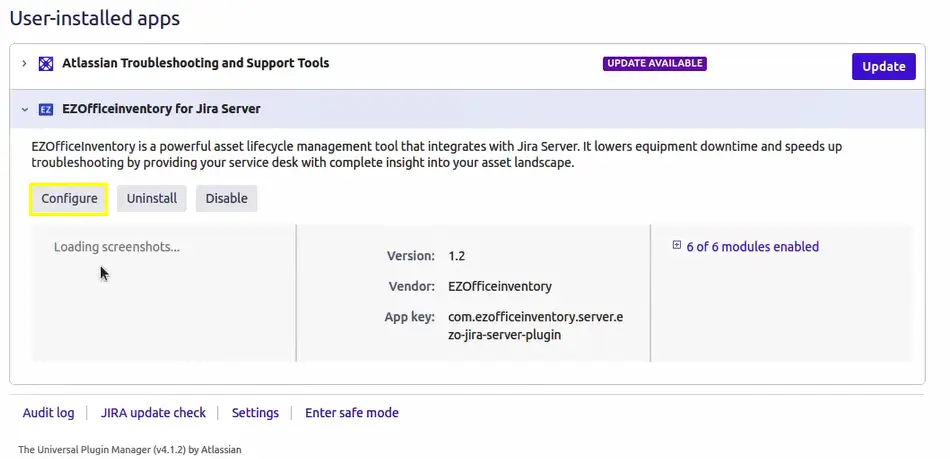
Task: Click the User-installed apps heading
Action: pos(95,18)
